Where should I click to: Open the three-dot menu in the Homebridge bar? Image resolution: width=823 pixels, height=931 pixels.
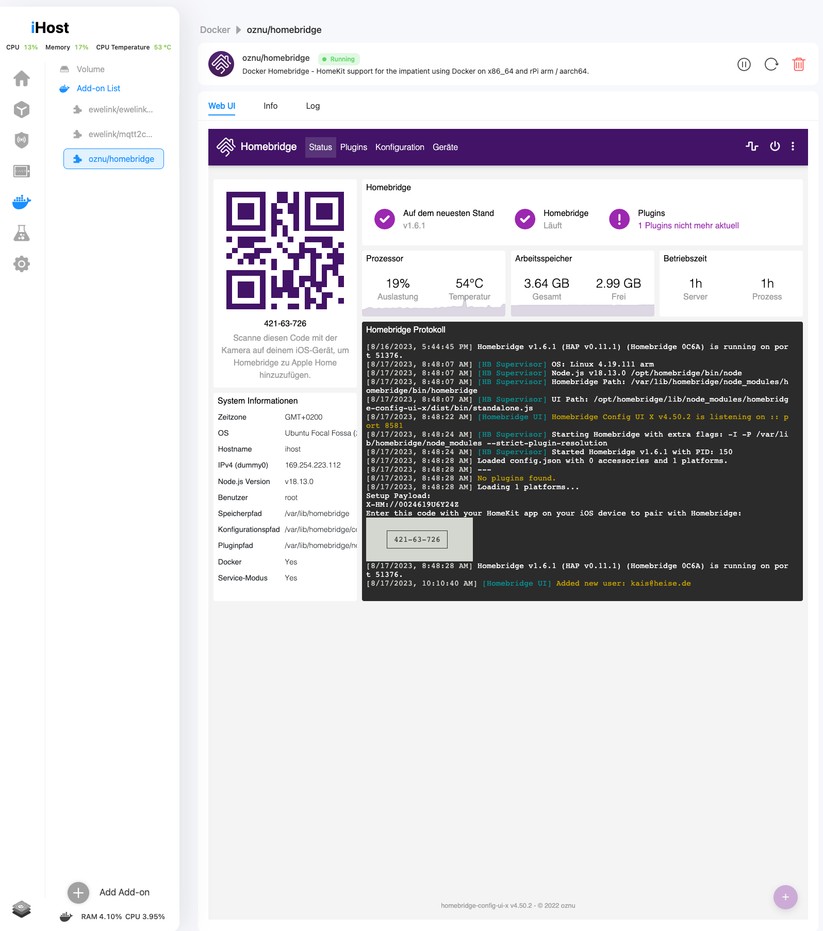pyautogui.click(x=793, y=146)
